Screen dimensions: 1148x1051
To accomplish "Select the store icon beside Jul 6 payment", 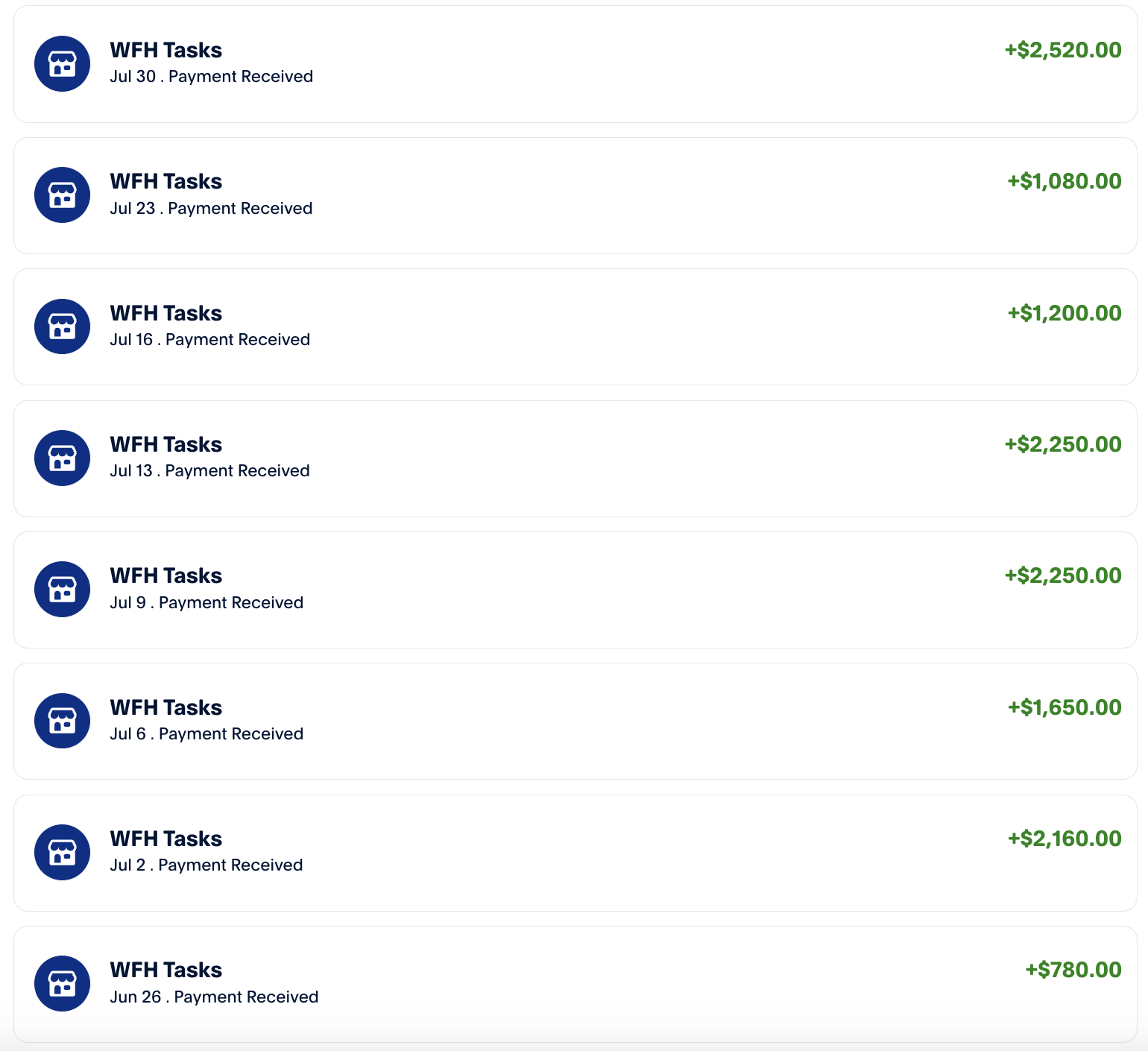I will [x=63, y=721].
